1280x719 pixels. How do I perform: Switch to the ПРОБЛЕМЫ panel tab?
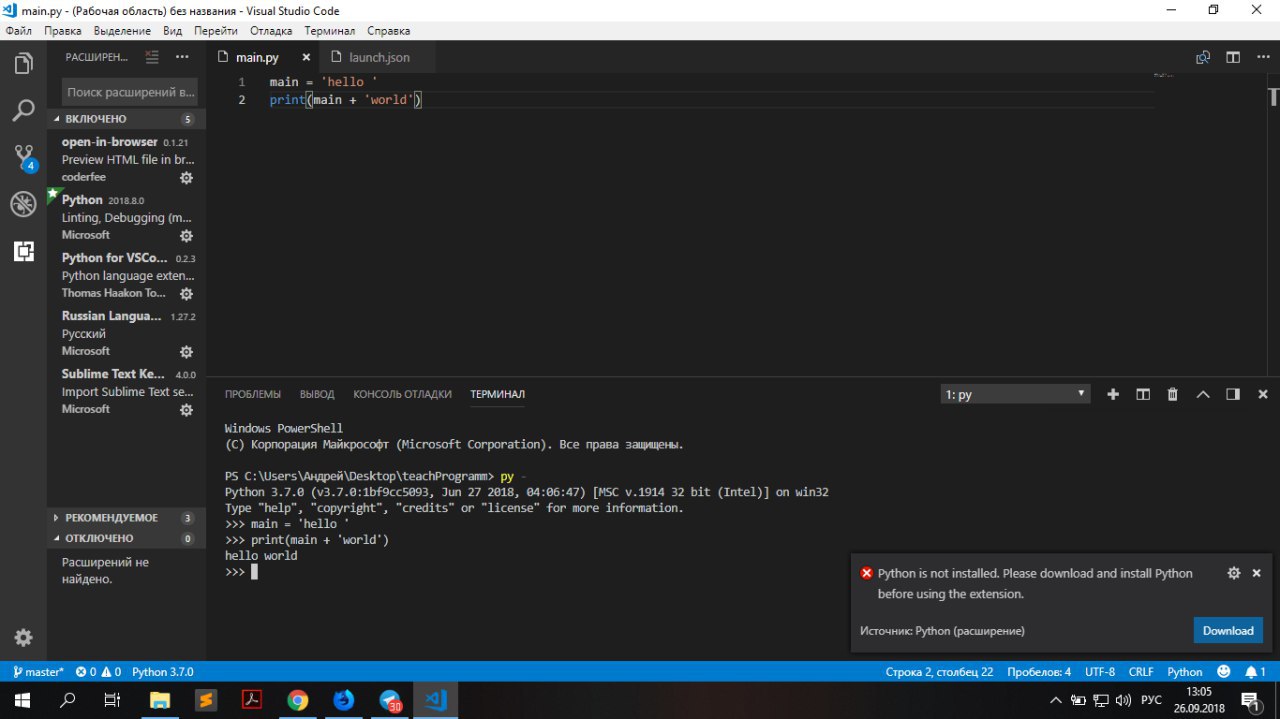tap(253, 394)
